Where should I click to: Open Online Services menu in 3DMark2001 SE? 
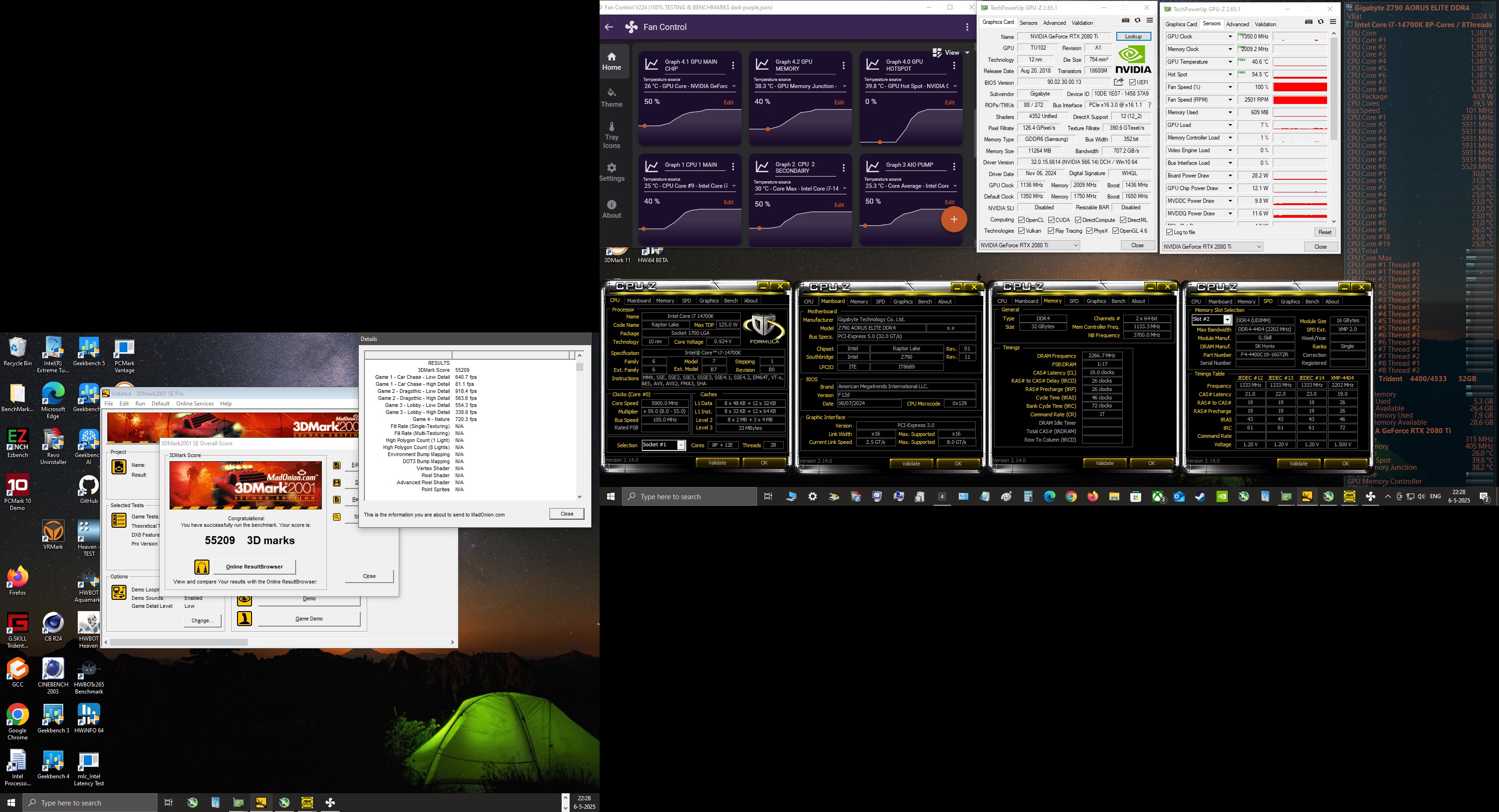coord(194,404)
